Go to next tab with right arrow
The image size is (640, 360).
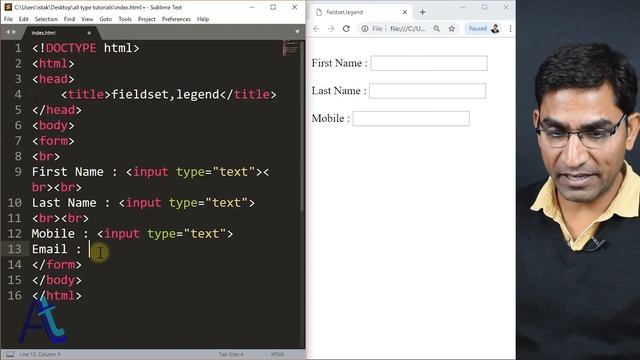tap(14, 32)
